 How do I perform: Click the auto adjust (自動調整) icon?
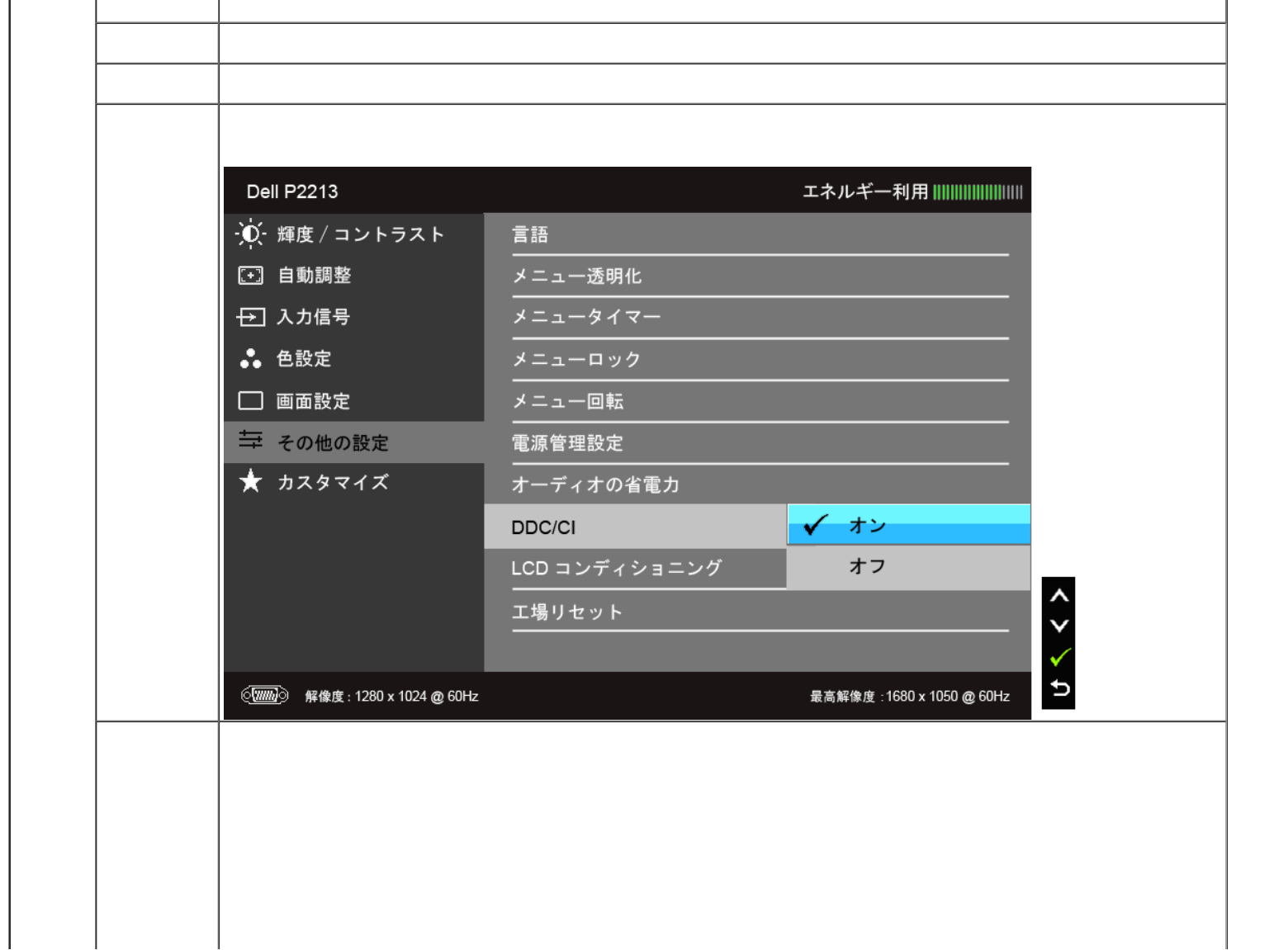pyautogui.click(x=250, y=276)
